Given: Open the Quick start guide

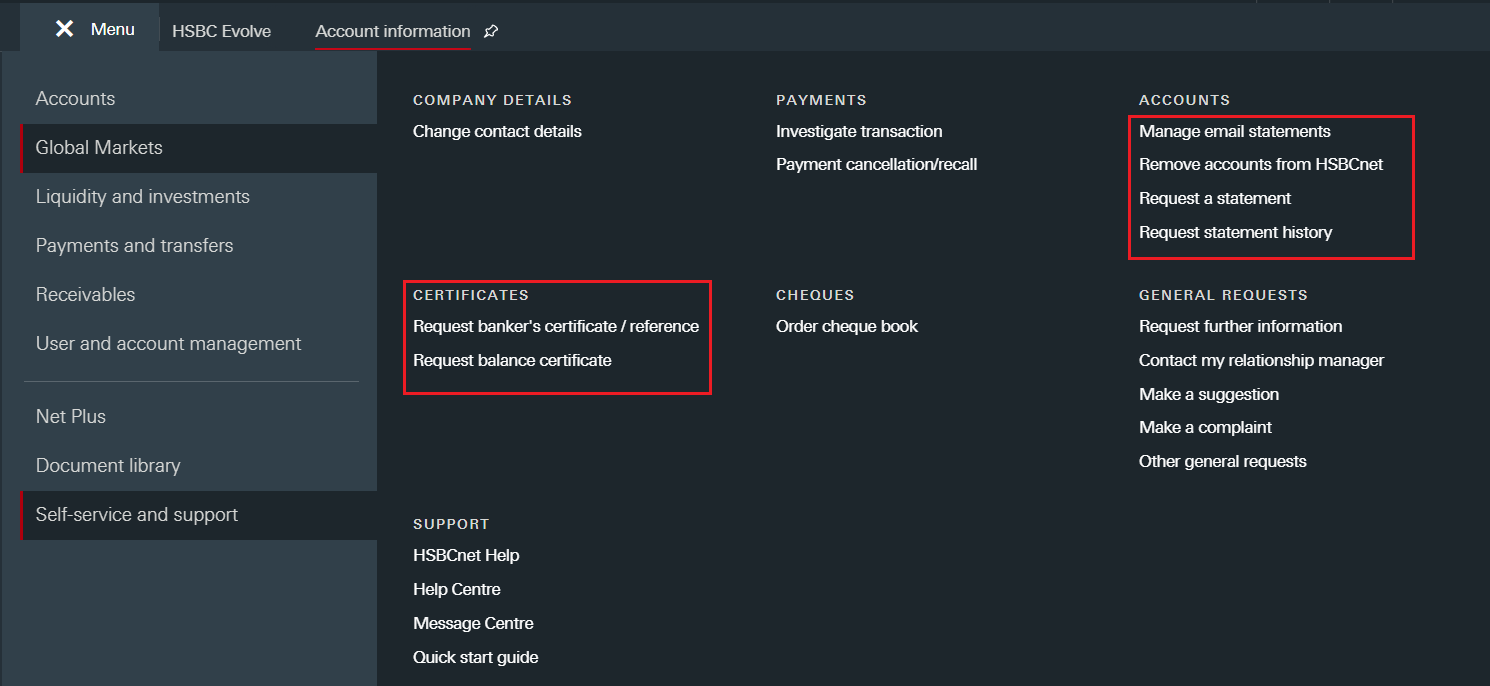Looking at the screenshot, I should click(475, 657).
